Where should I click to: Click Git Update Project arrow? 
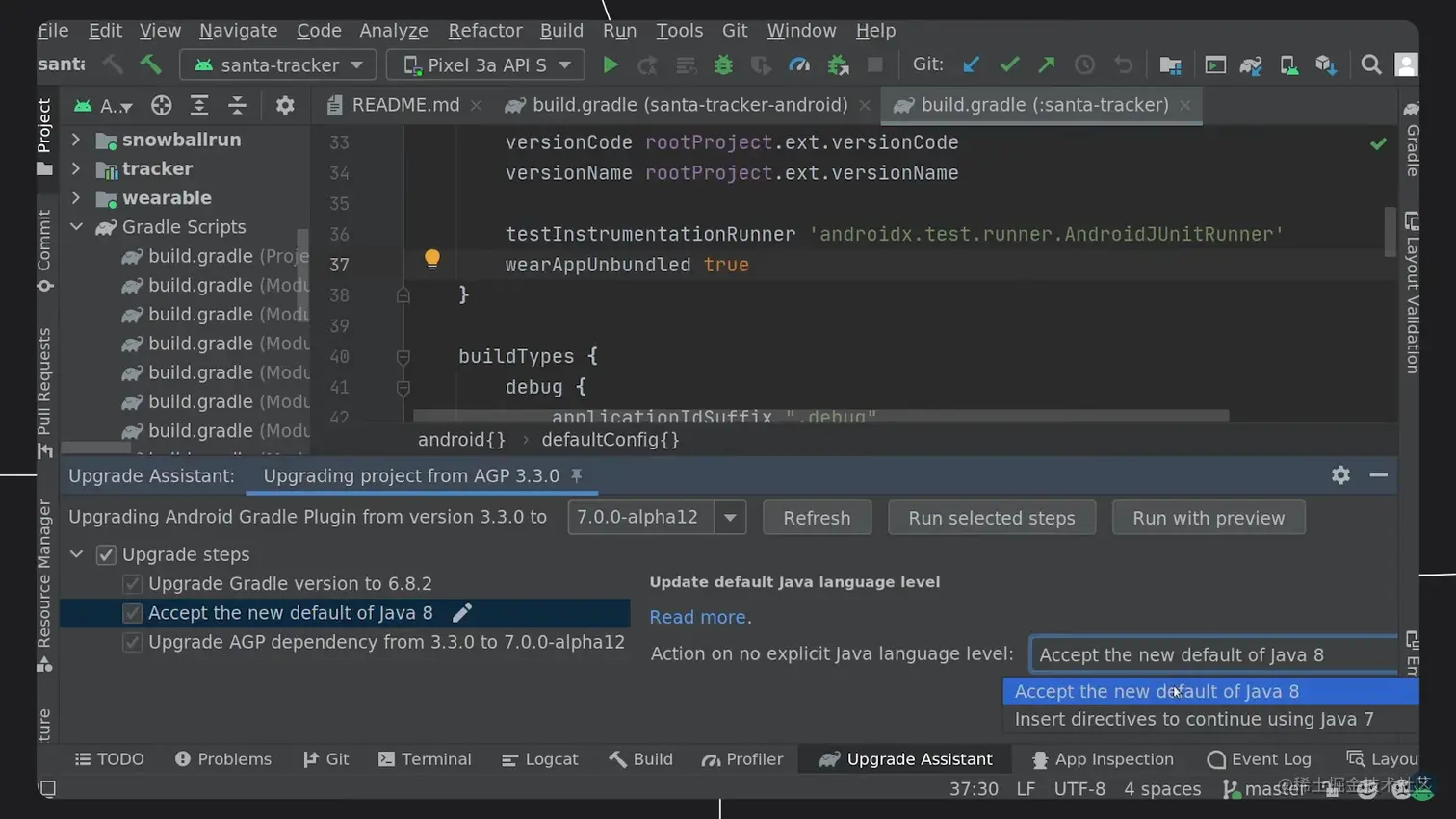971,64
